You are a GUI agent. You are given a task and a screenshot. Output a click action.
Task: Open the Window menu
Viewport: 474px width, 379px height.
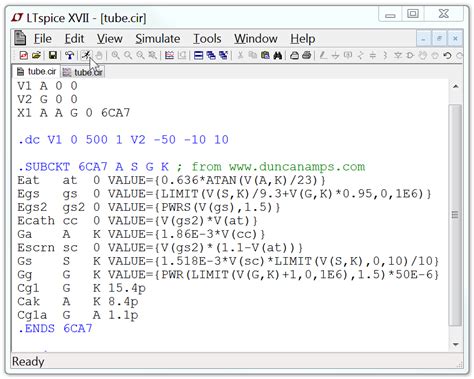click(x=256, y=39)
